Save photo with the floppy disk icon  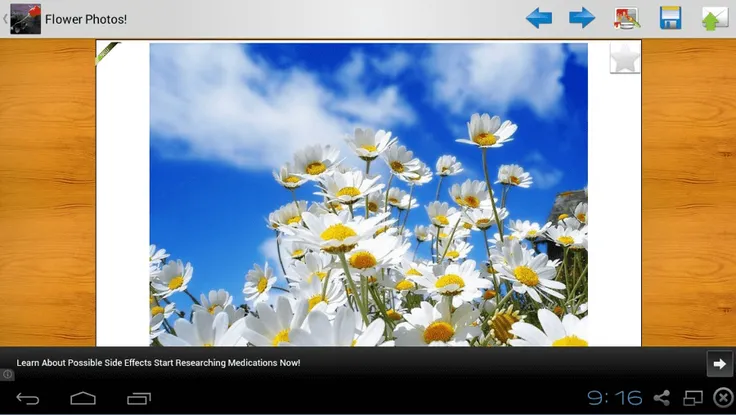tap(670, 18)
